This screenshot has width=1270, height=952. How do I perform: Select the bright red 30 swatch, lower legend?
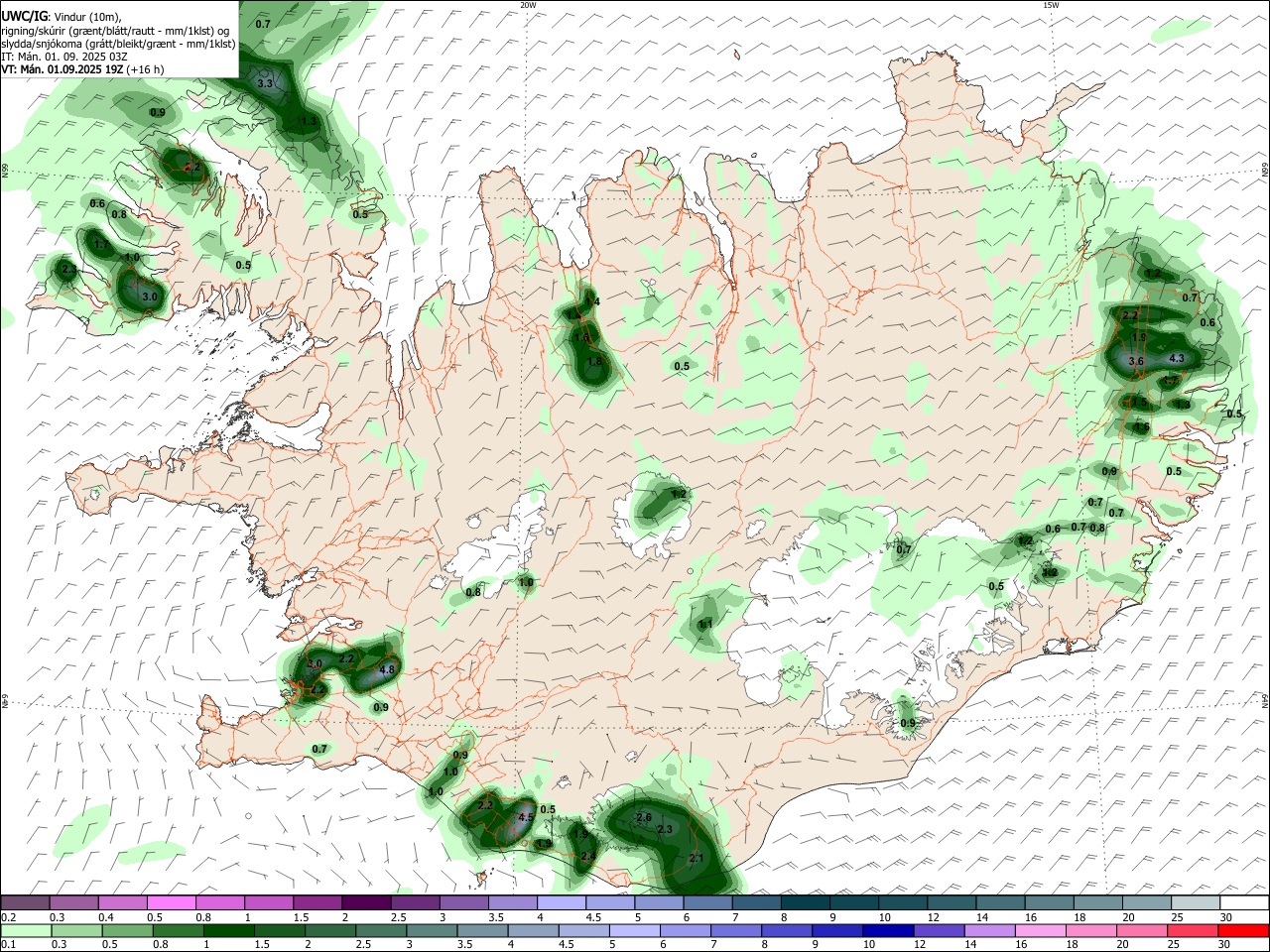pyautogui.click(x=1244, y=931)
